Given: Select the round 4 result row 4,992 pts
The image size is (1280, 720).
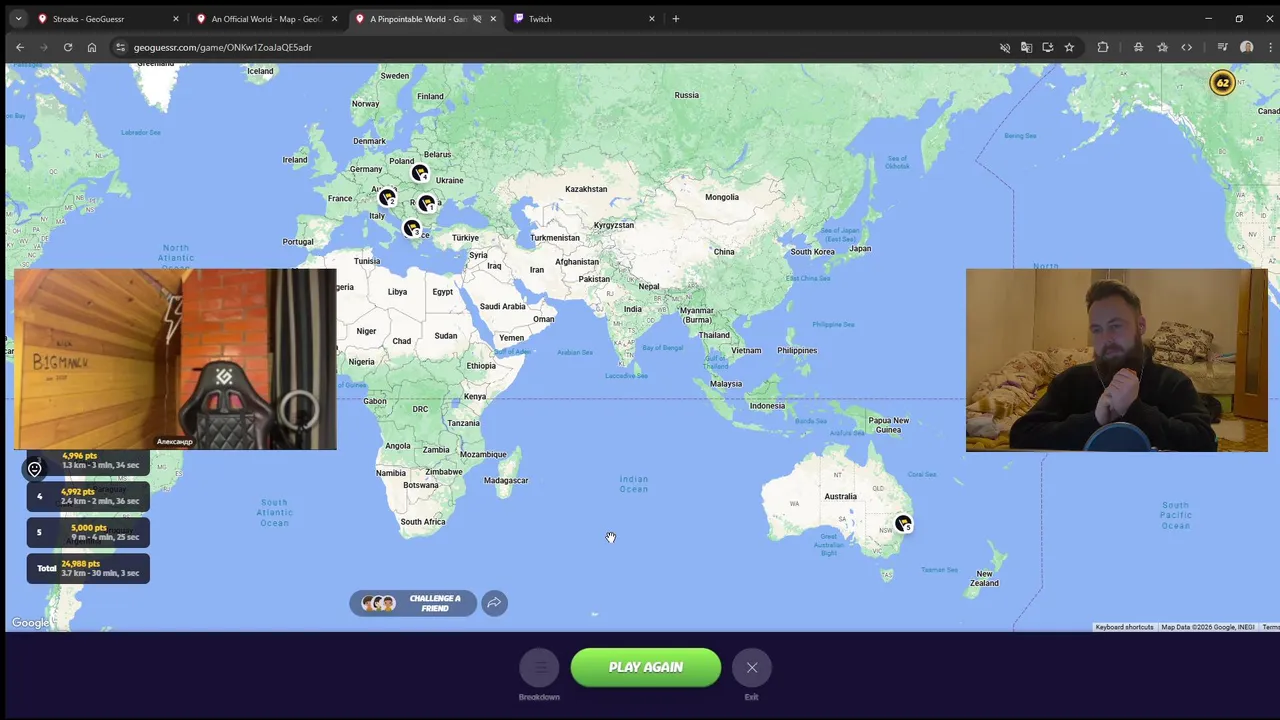Looking at the screenshot, I should pyautogui.click(x=88, y=496).
